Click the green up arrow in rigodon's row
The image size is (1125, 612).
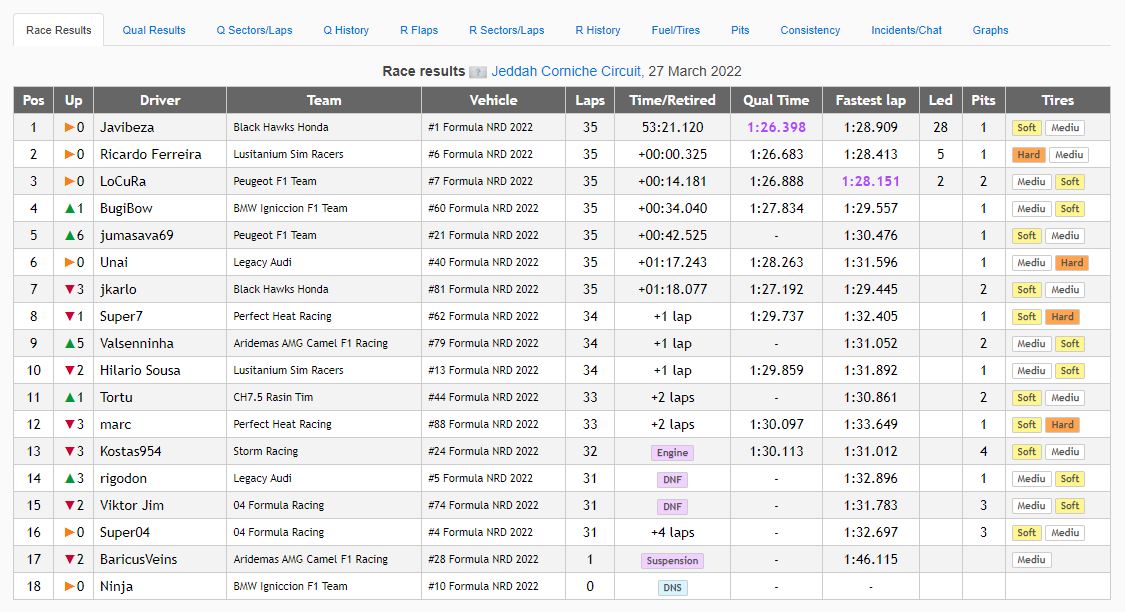pos(70,479)
